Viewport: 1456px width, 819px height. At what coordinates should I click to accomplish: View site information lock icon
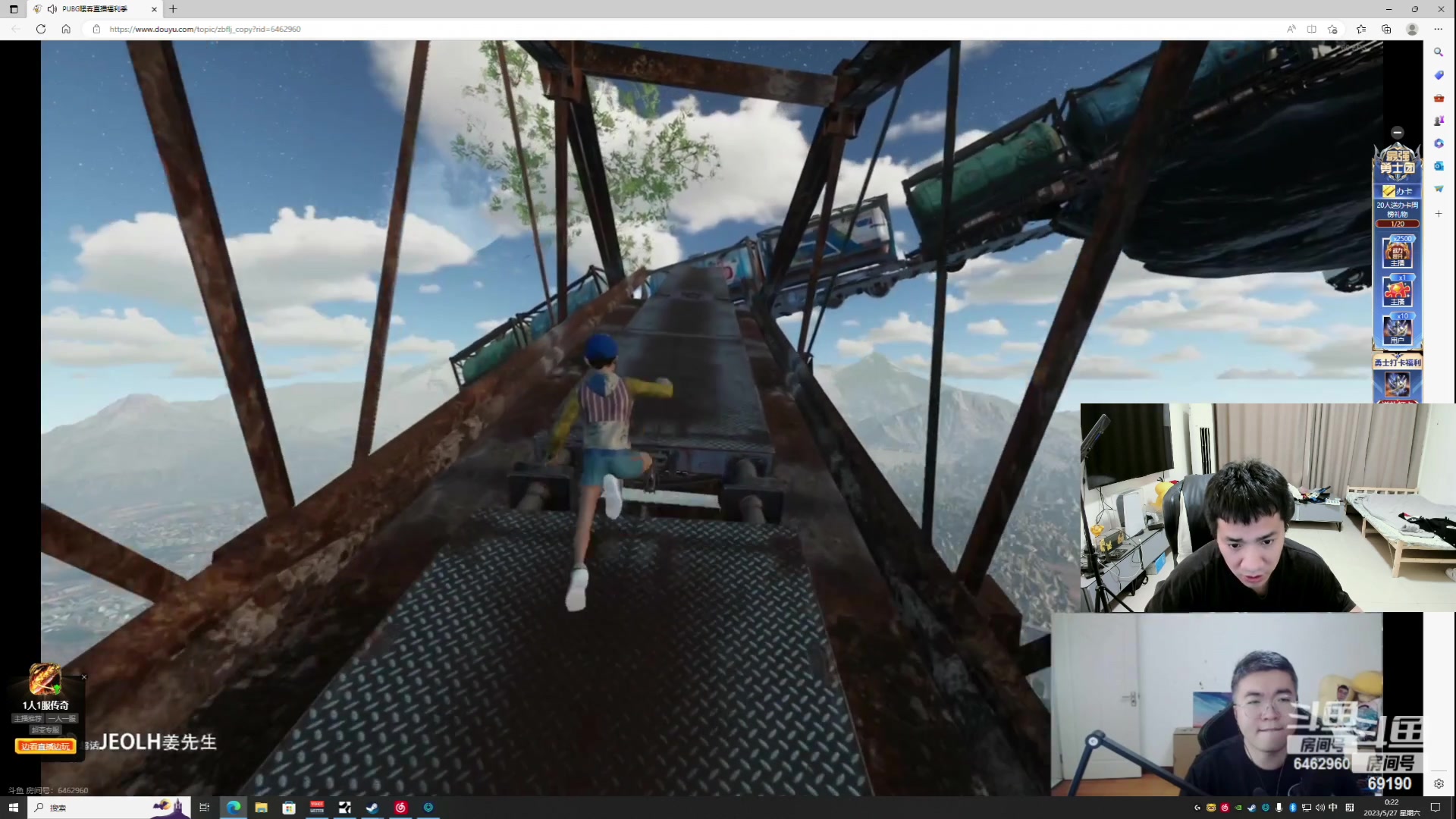tap(96, 29)
